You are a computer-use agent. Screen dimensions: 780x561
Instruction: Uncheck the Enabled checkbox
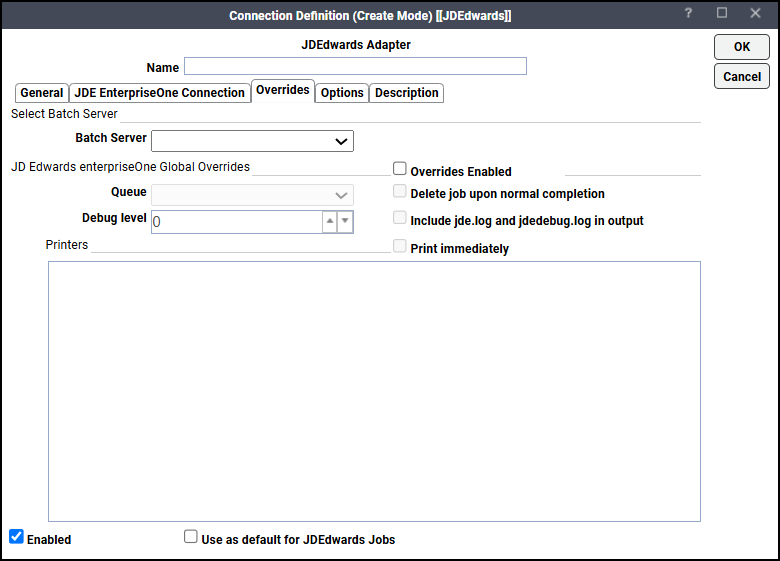pos(16,536)
